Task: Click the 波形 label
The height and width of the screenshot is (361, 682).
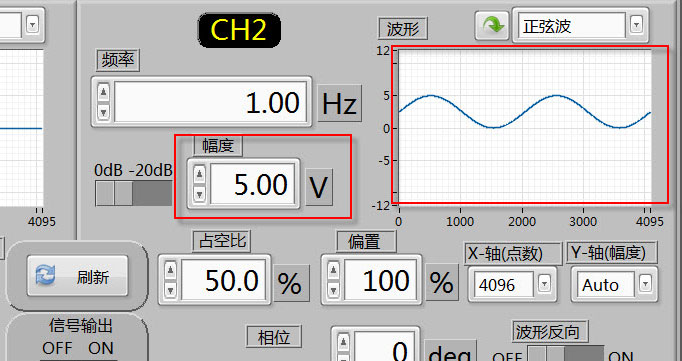Action: tap(403, 29)
